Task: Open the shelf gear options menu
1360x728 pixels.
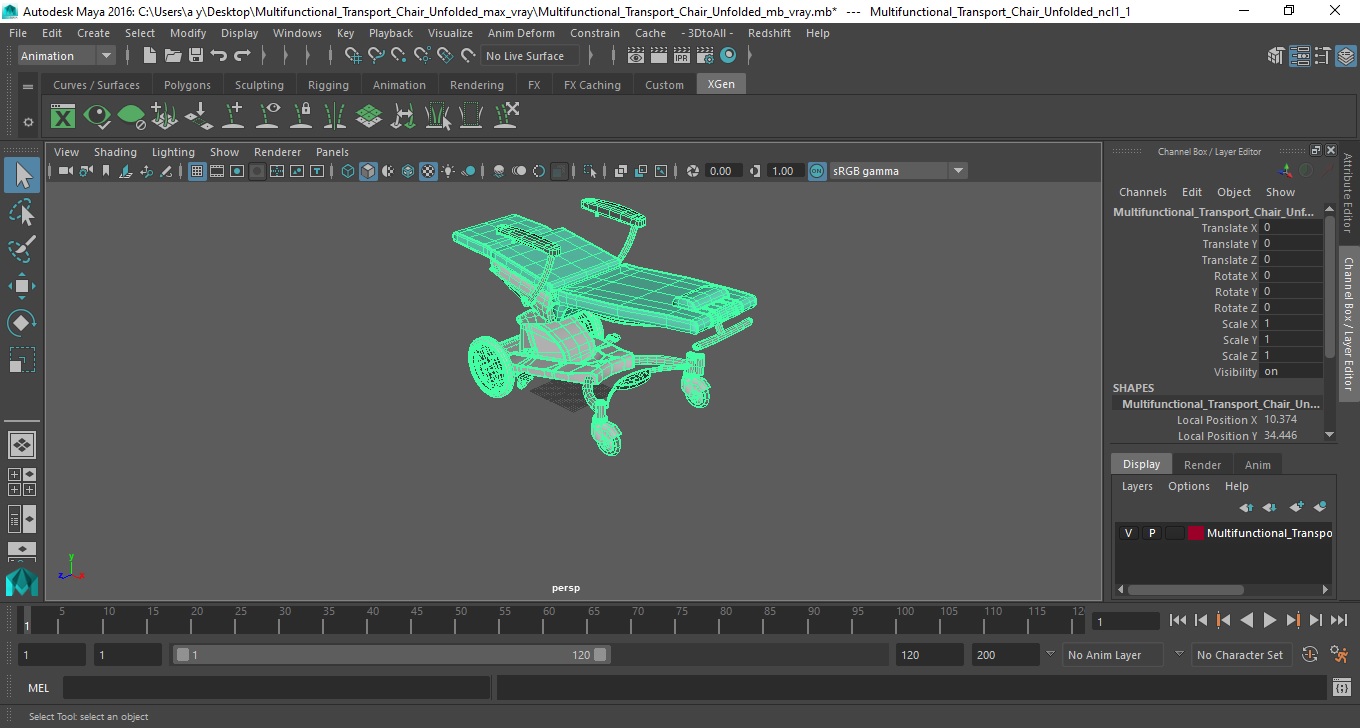Action: (x=28, y=122)
